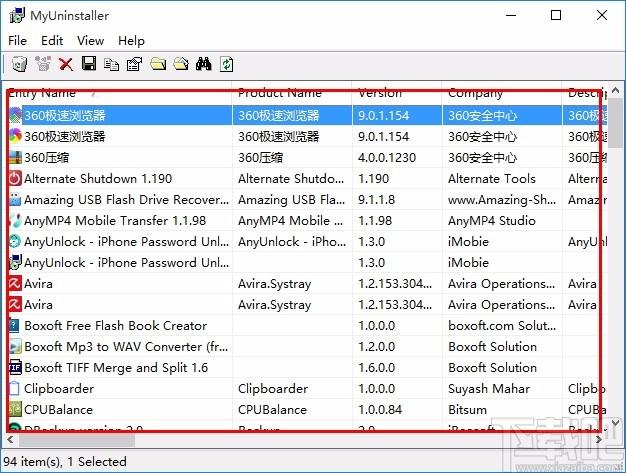Click the floppy disk Save icon

tap(89, 63)
